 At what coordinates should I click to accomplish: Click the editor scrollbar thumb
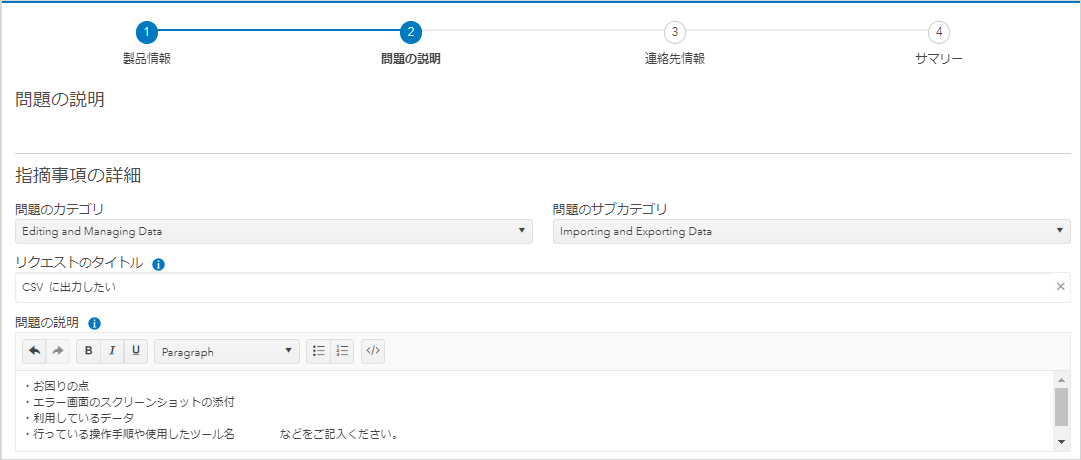coord(1062,407)
